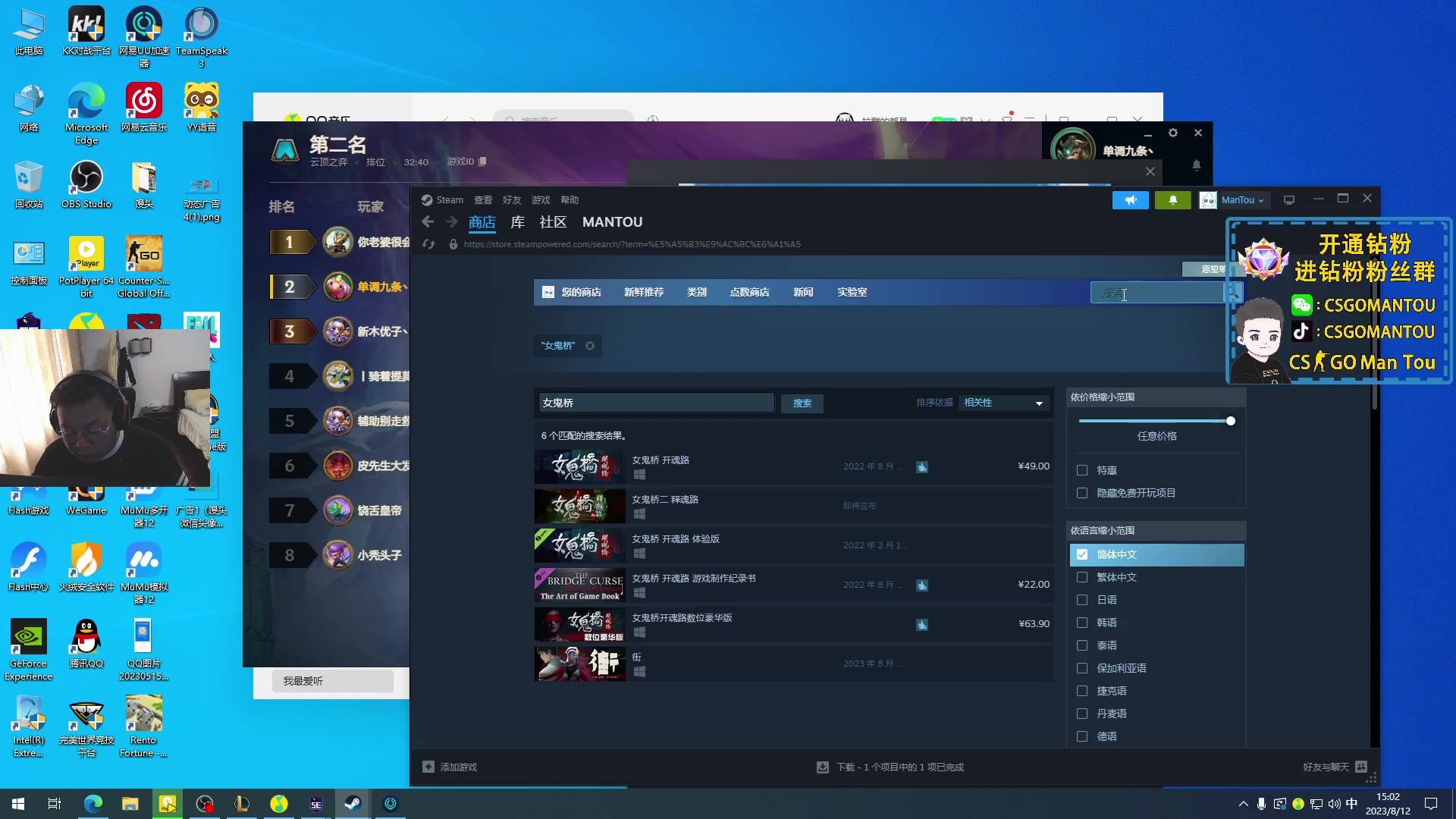Open the 相关性 sort dropdown
The height and width of the screenshot is (819, 1456).
pos(1003,403)
